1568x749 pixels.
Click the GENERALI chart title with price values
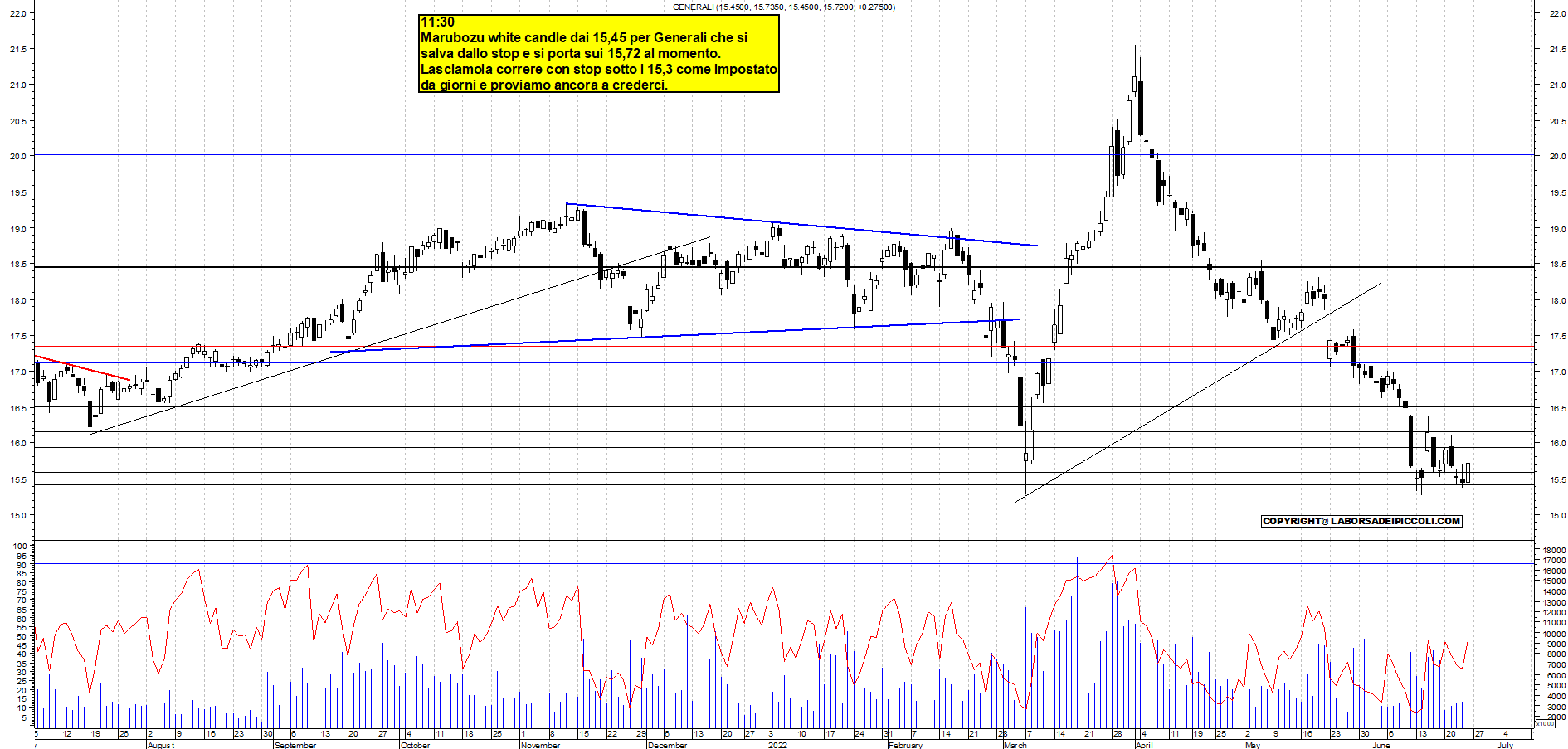(x=783, y=7)
